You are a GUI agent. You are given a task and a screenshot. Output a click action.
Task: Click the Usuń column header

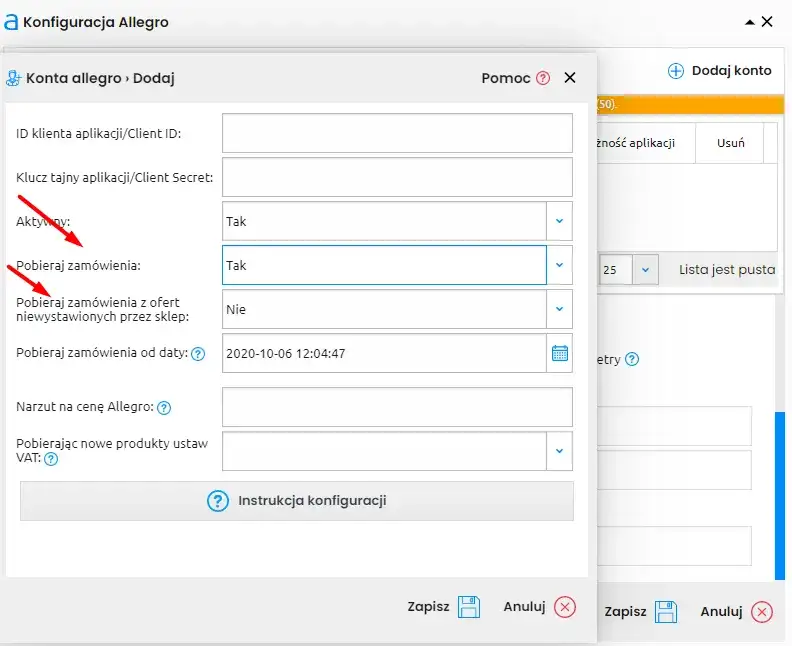pos(730,143)
